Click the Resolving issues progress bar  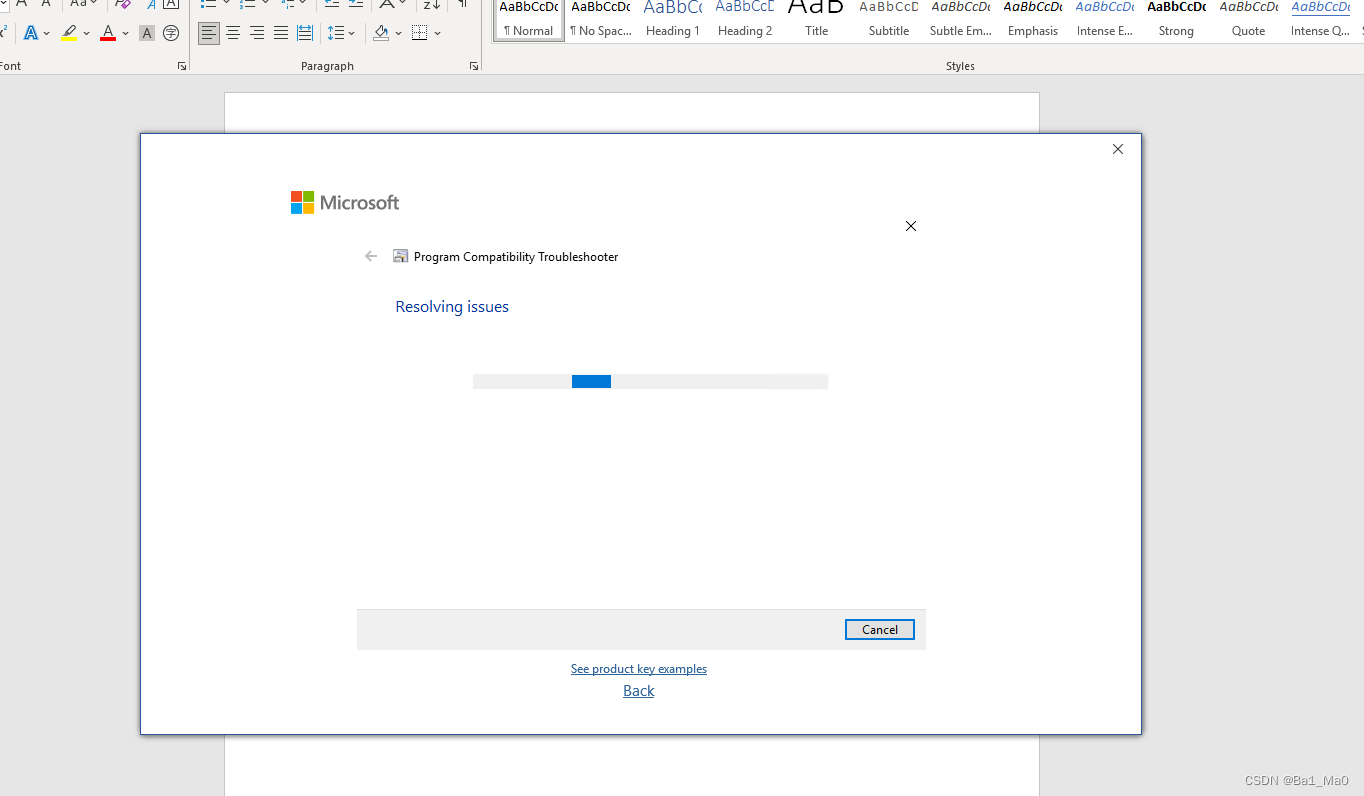pos(650,381)
